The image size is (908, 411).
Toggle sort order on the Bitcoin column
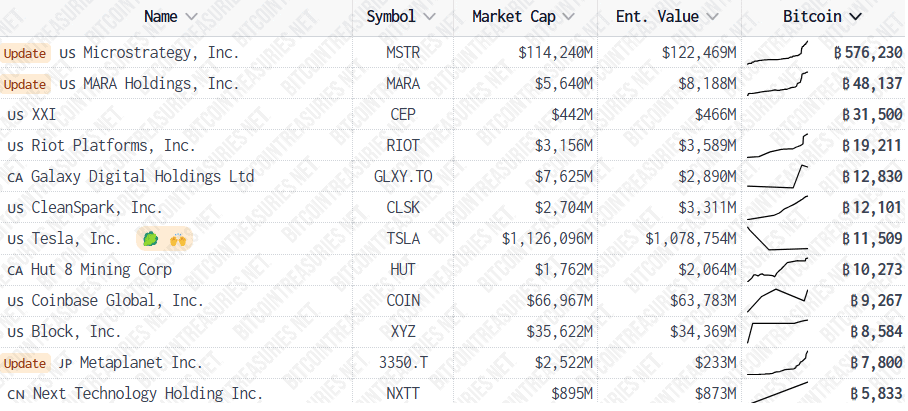822,17
